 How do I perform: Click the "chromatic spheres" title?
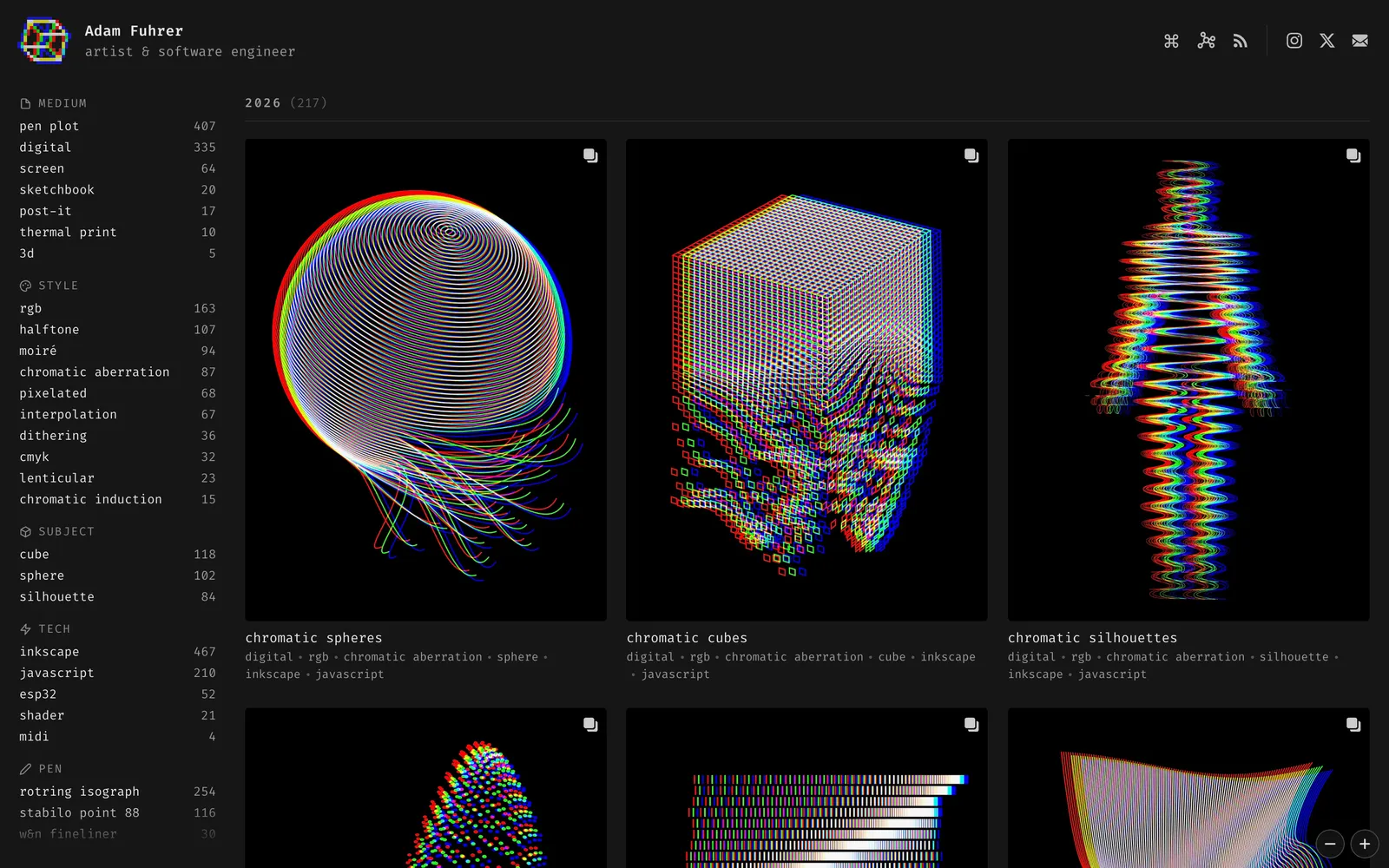313,638
